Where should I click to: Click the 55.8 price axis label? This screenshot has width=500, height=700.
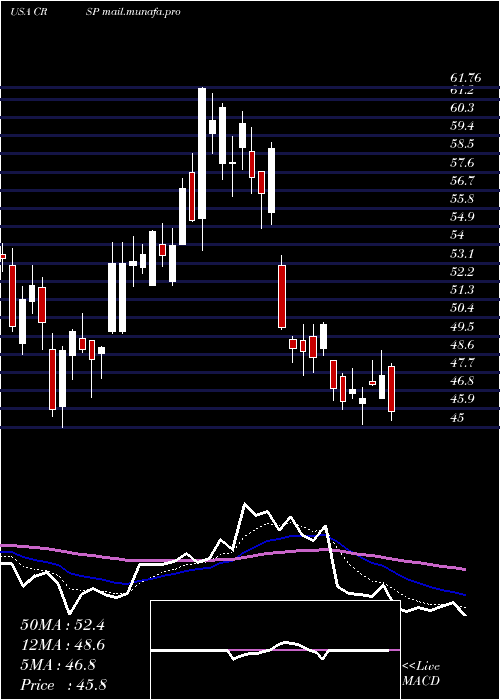[462, 199]
